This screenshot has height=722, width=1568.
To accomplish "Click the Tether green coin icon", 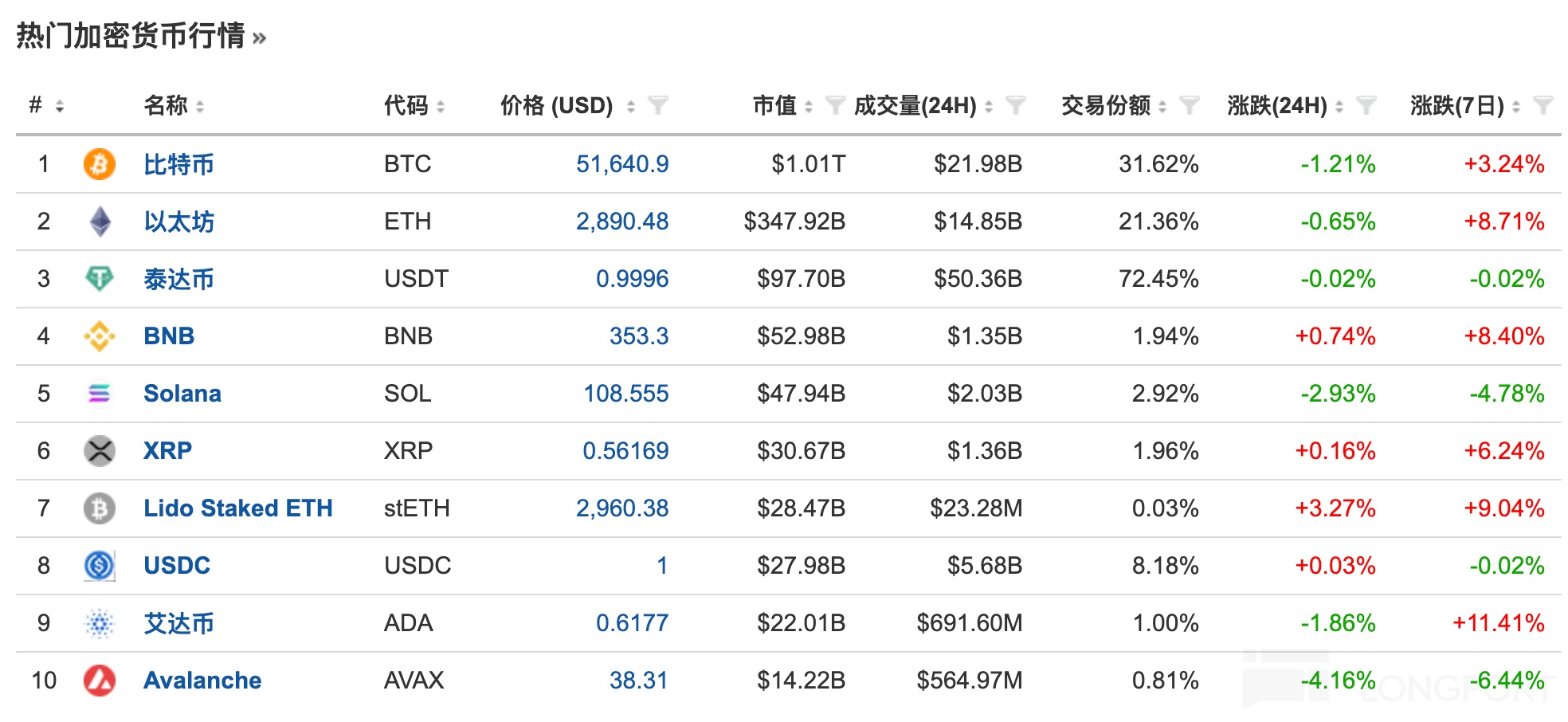I will pos(99,279).
